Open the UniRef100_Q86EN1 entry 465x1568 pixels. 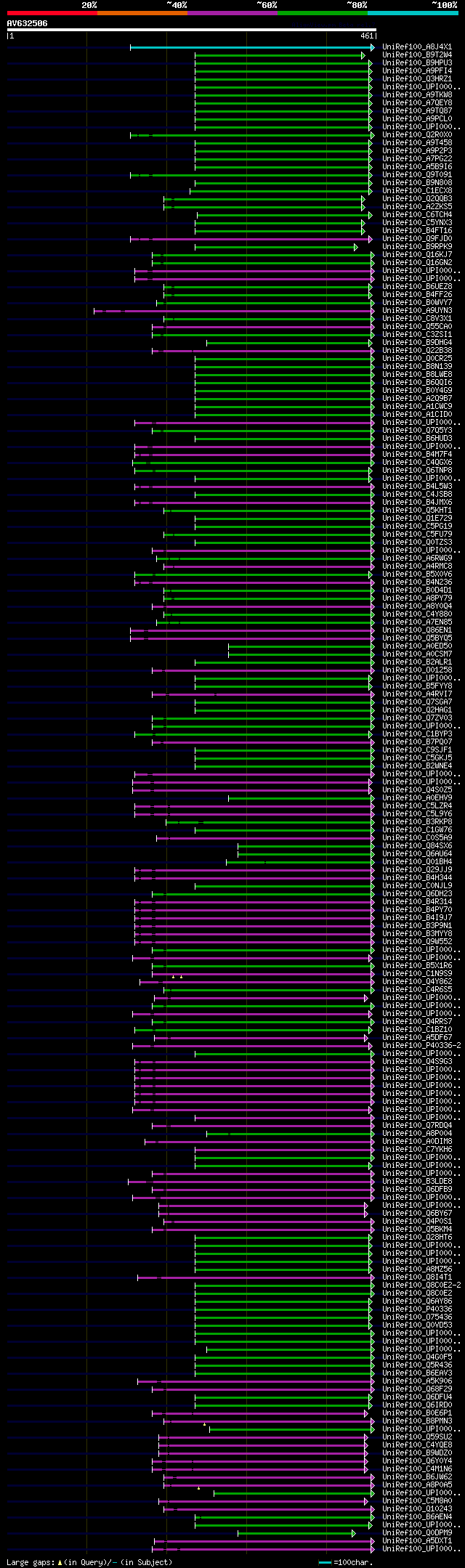[417, 630]
